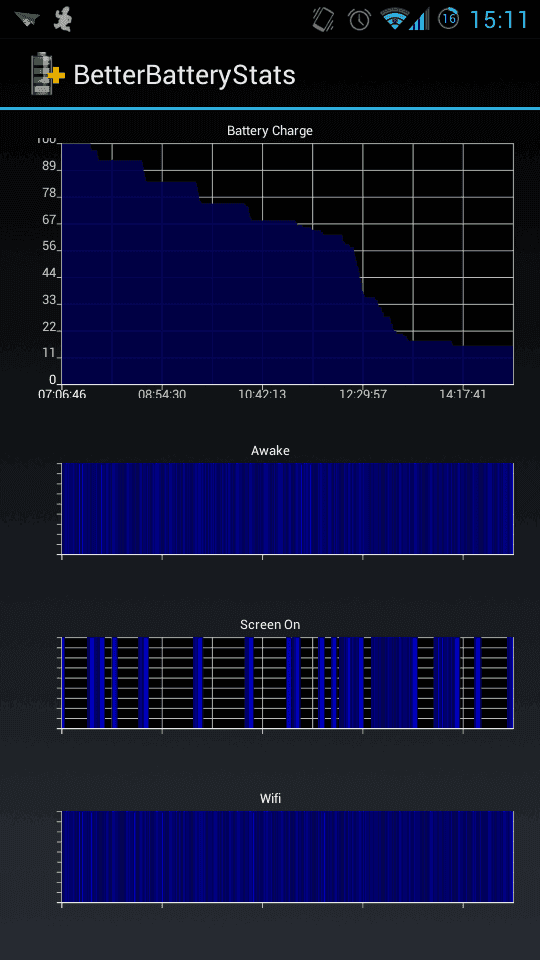The image size is (540, 960).
Task: Tap the Battery Charge graph title
Action: (x=269, y=130)
